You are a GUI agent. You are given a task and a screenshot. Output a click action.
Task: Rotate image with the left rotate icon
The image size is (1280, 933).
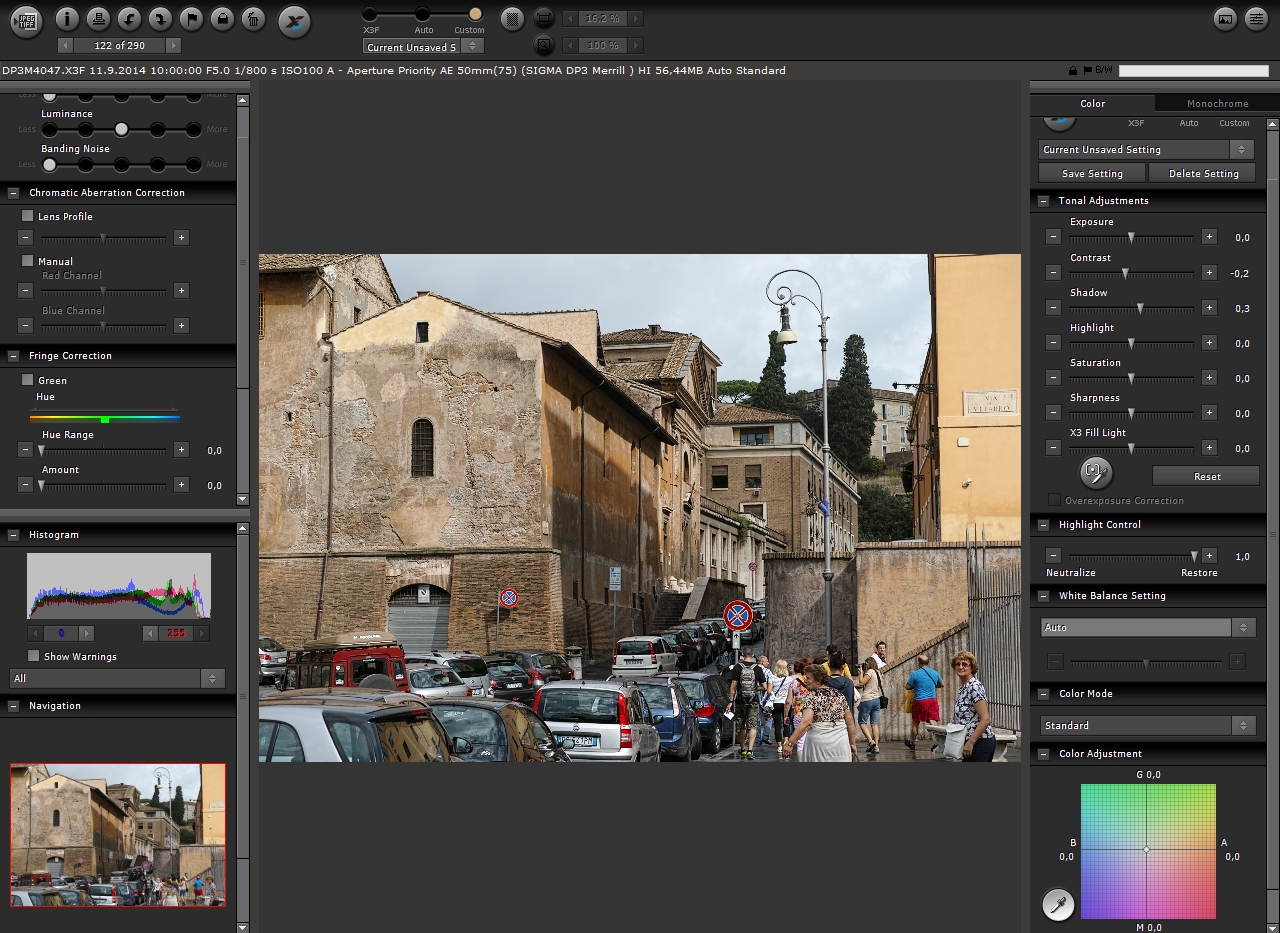129,18
